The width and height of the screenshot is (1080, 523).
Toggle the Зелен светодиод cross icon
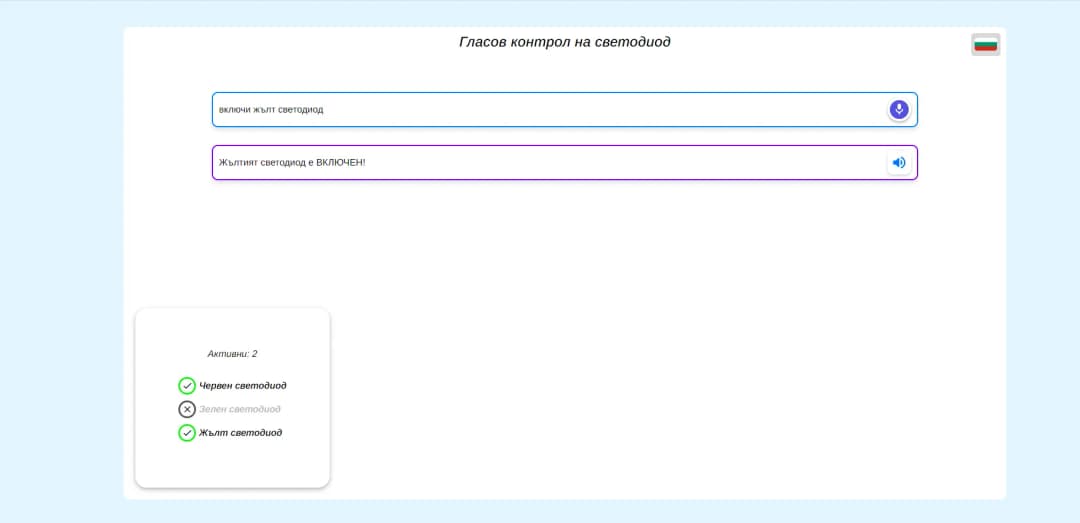[187, 409]
